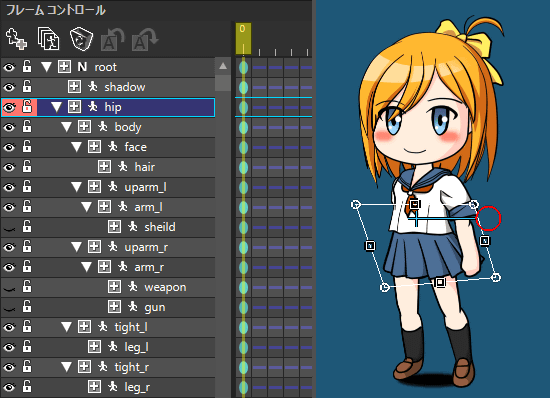
Task: Collapse the arm_l node triangle
Action: pos(86,207)
